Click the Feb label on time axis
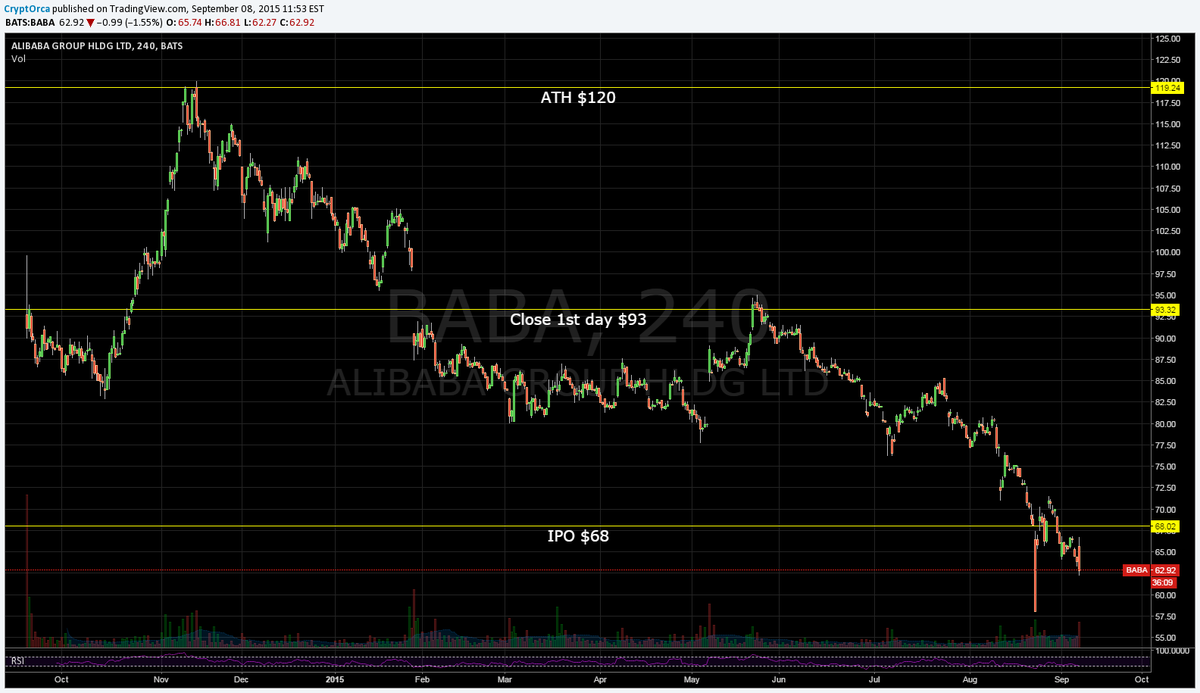Image resolution: width=1200 pixels, height=693 pixels. (x=421, y=679)
